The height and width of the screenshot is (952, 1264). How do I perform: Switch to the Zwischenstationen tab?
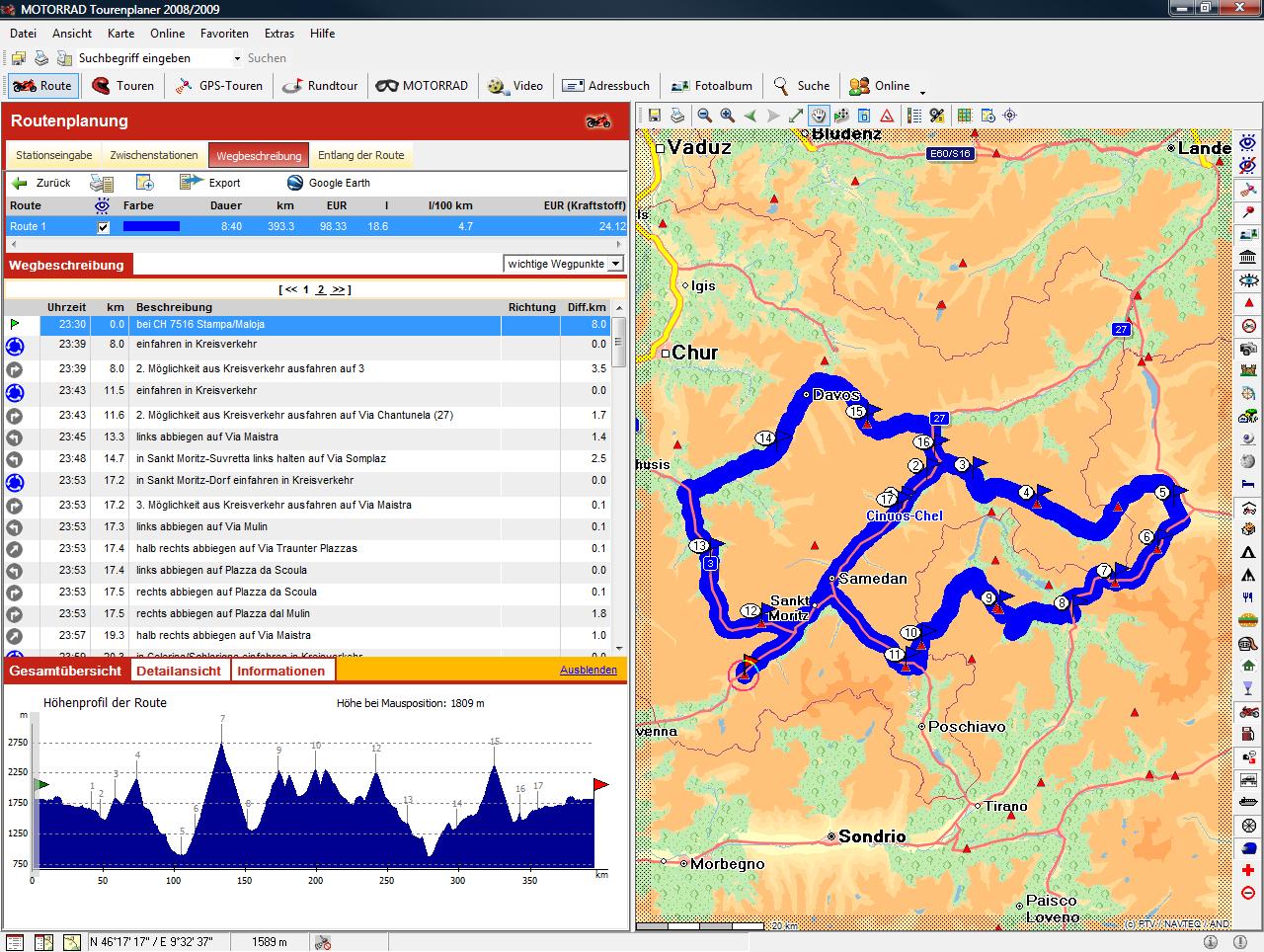(154, 155)
